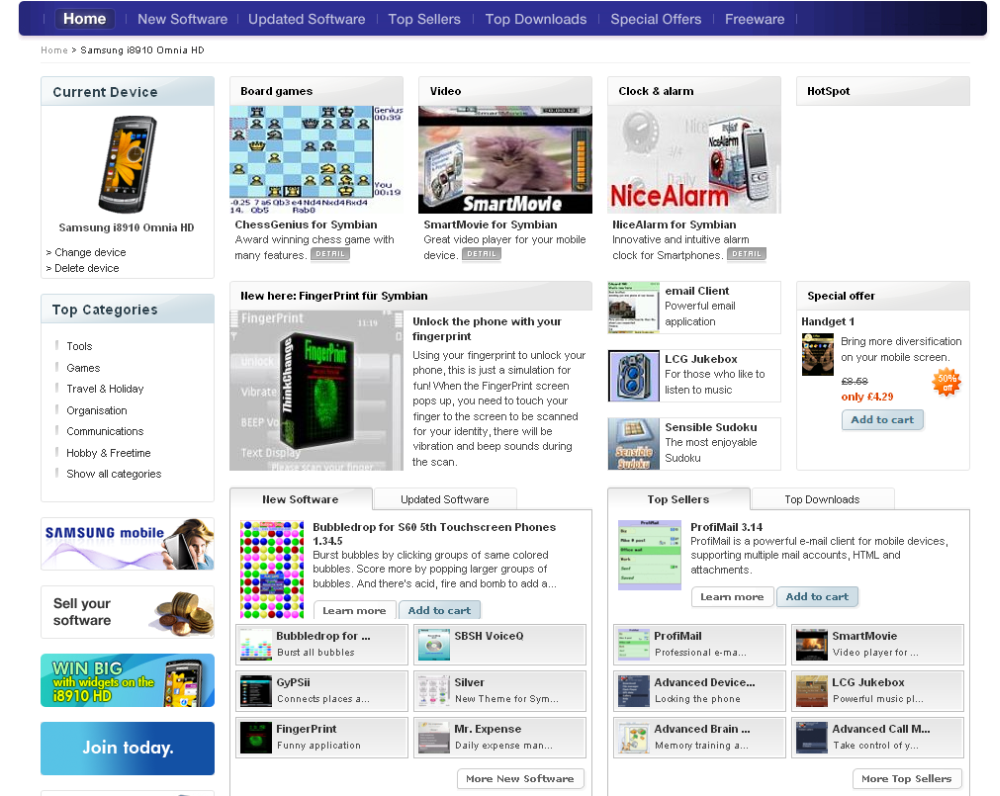Viewport: 1000px width, 796px height.
Task: Add Handget 1 special offer to cart
Action: coord(883,420)
